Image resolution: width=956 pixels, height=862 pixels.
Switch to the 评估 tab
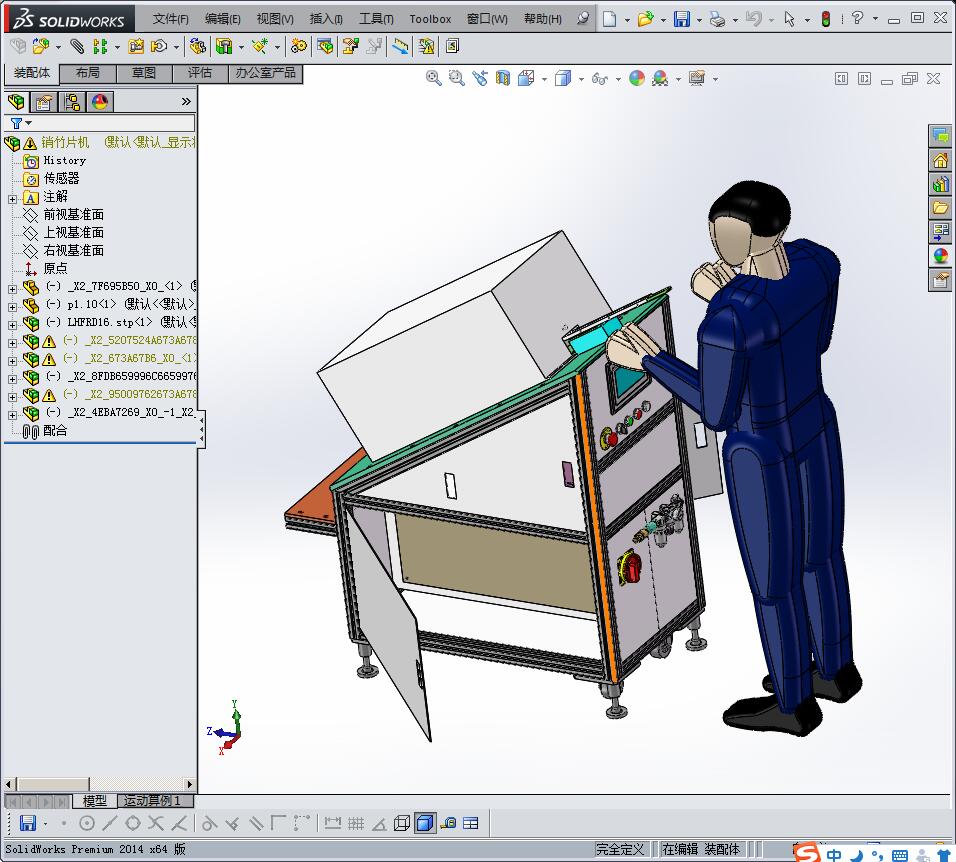200,73
